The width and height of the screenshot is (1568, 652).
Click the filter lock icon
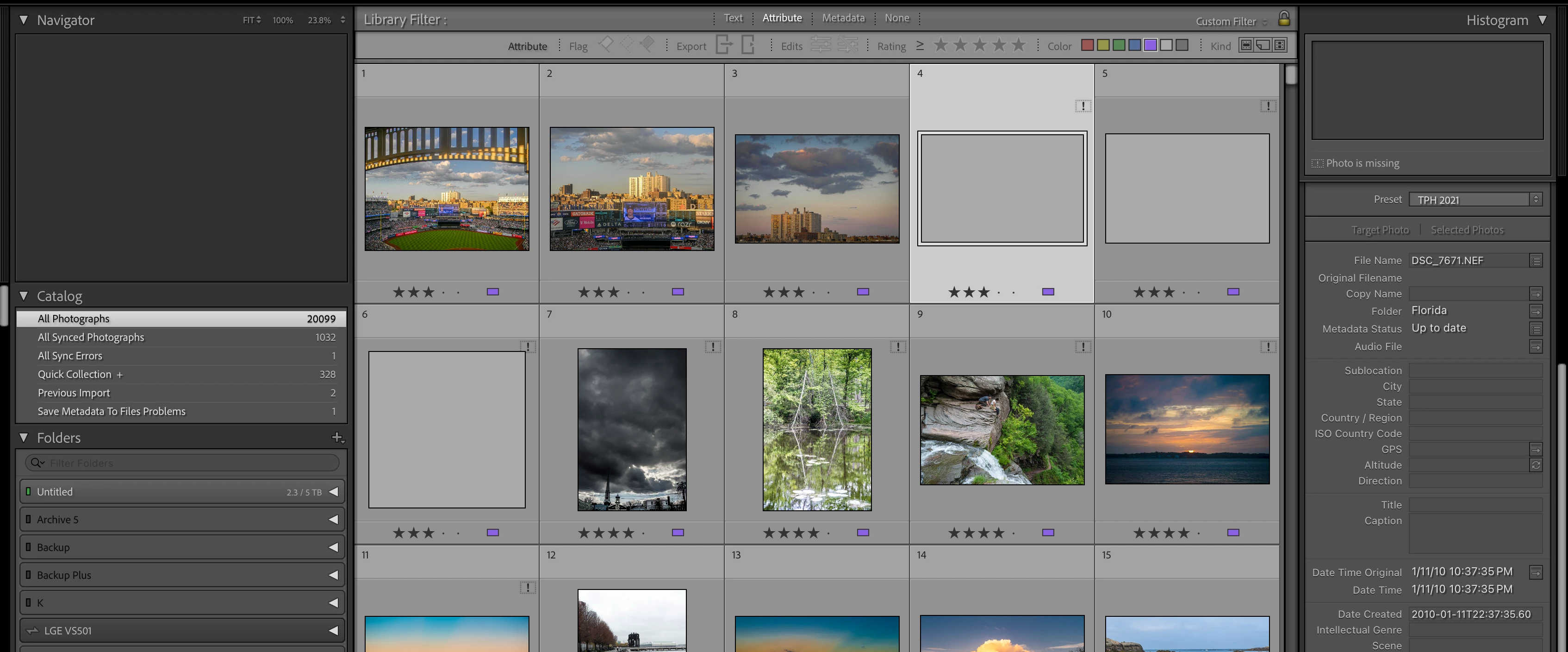(x=1284, y=19)
